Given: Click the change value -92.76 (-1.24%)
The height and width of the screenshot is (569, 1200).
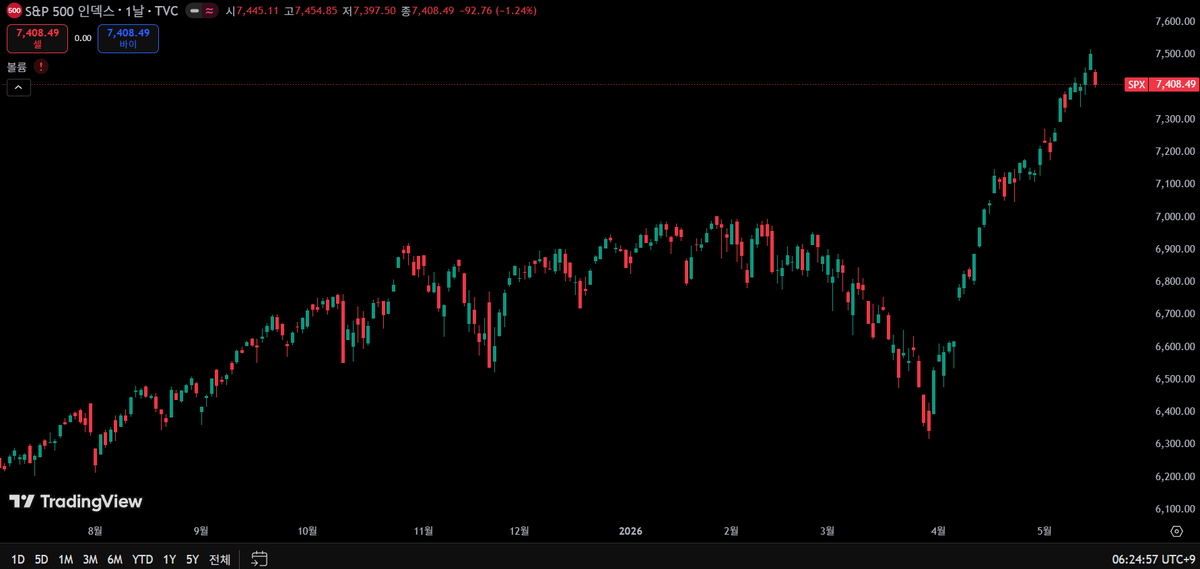Looking at the screenshot, I should click(x=499, y=11).
